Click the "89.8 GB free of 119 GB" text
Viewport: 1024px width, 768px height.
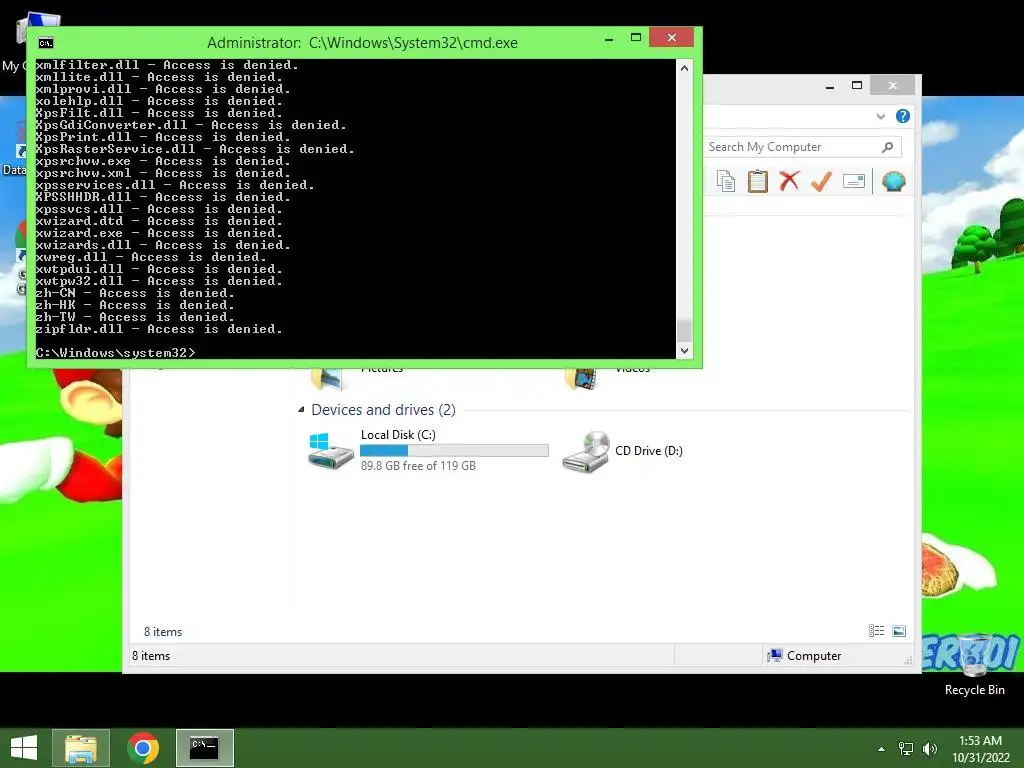(418, 466)
